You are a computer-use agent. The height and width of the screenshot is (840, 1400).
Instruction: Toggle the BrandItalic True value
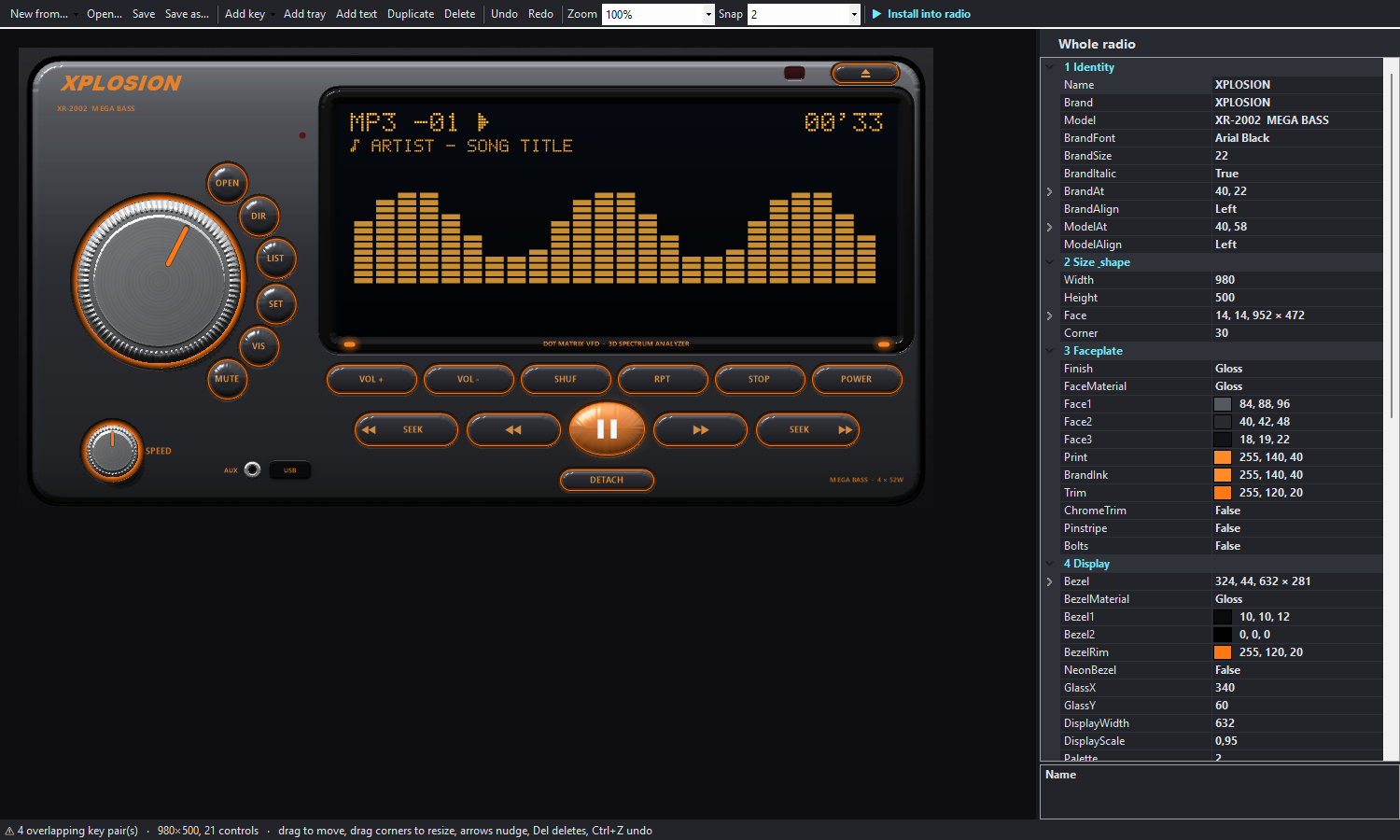1297,174
